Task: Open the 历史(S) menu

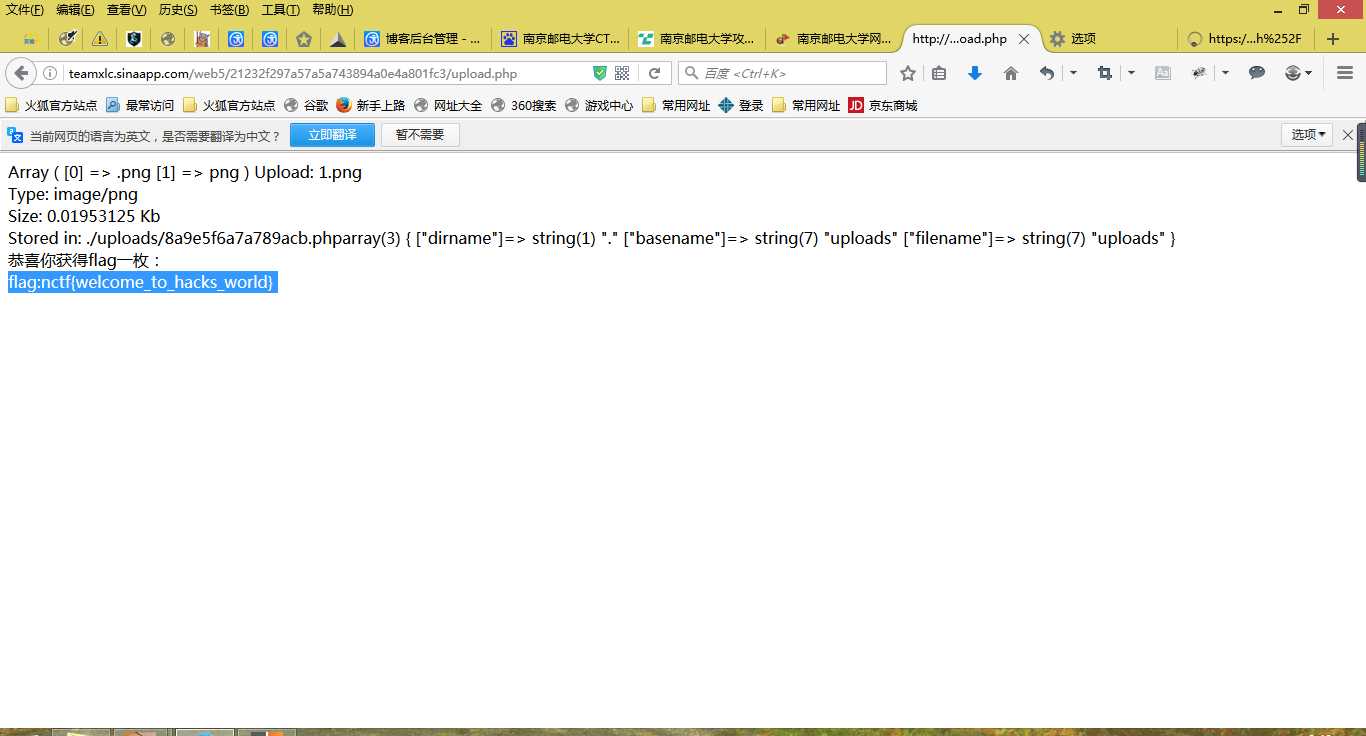Action: coord(178,10)
